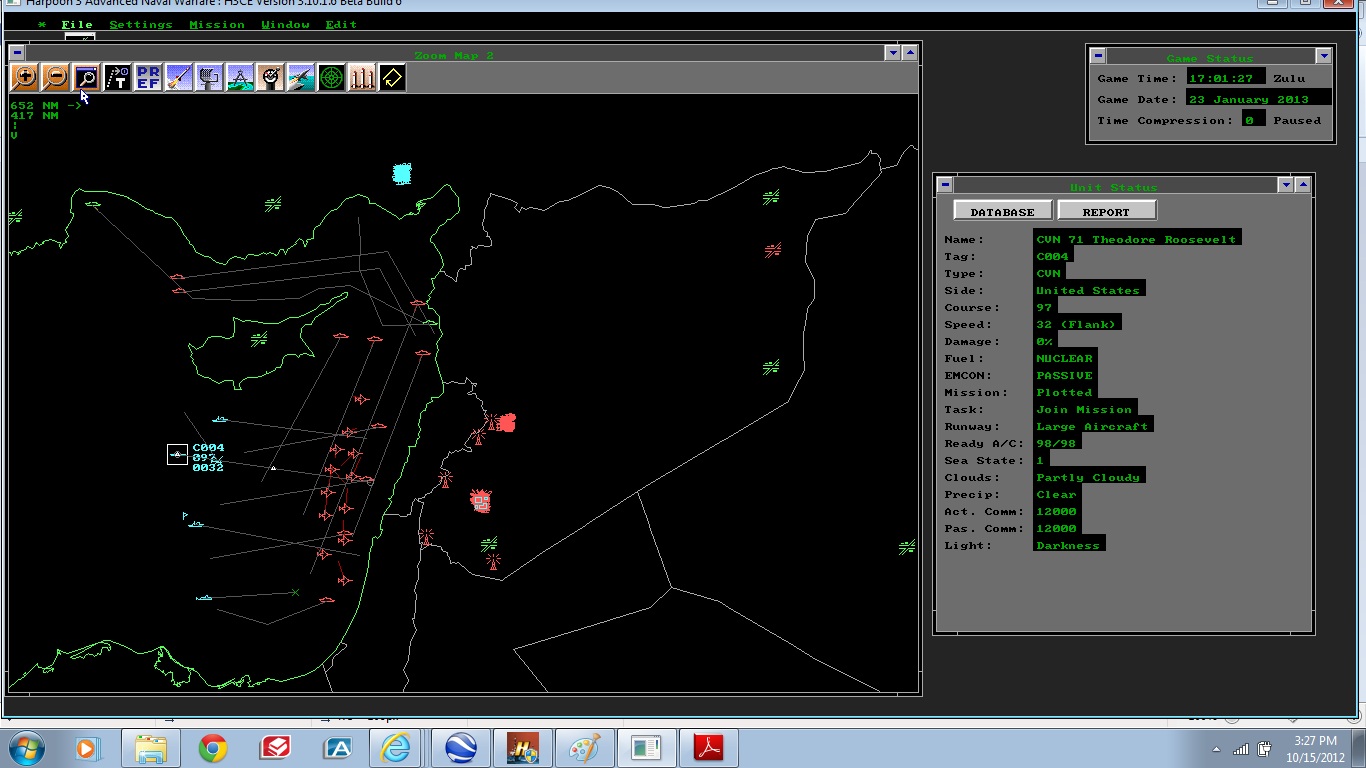
Task: Click the dotted-path T time icon
Action: 117,78
